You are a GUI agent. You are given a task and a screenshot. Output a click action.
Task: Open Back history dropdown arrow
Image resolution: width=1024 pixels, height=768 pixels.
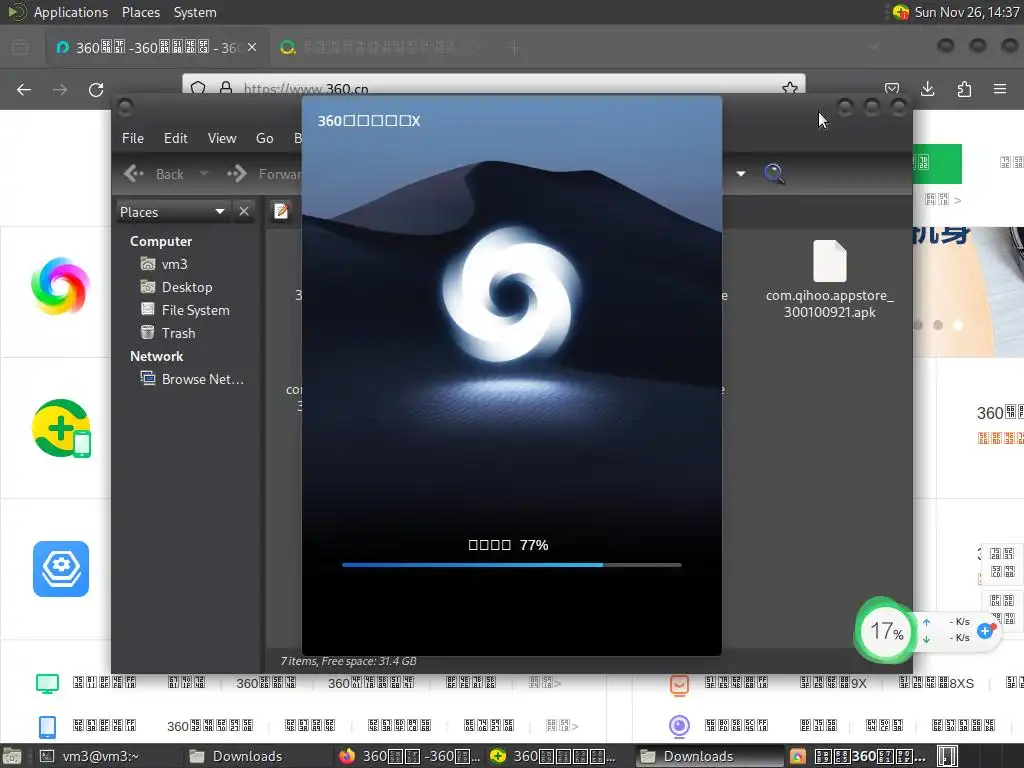click(204, 174)
